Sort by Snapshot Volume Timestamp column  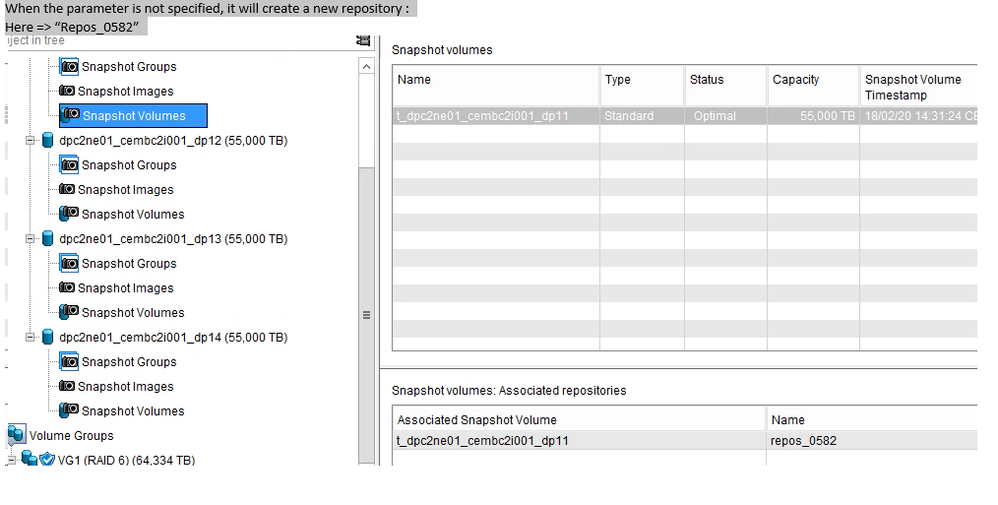[x=918, y=86]
